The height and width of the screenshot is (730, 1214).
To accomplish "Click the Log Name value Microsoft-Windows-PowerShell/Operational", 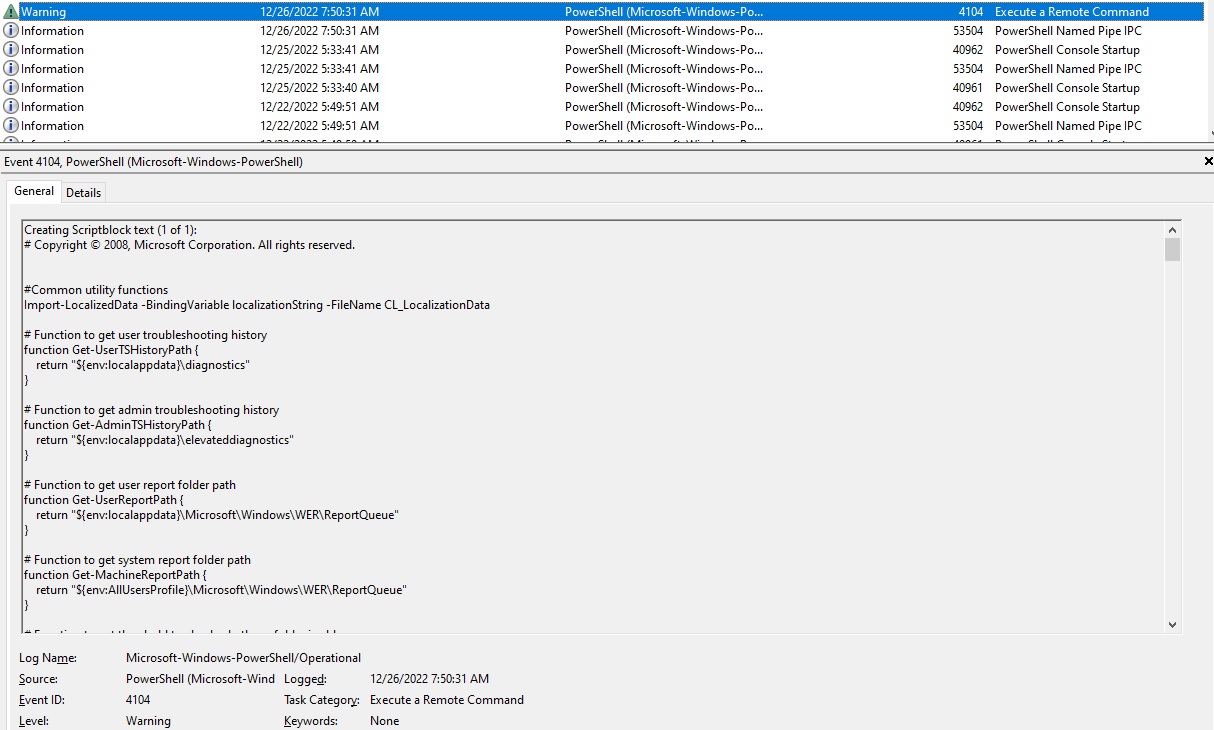I will tap(243, 658).
